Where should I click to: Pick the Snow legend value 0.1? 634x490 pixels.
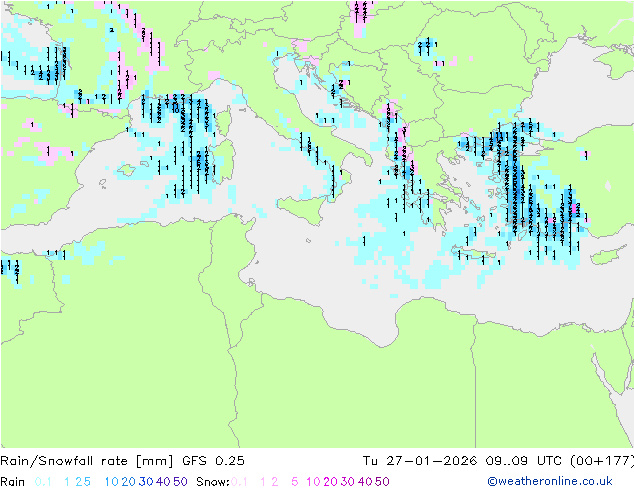(239, 482)
